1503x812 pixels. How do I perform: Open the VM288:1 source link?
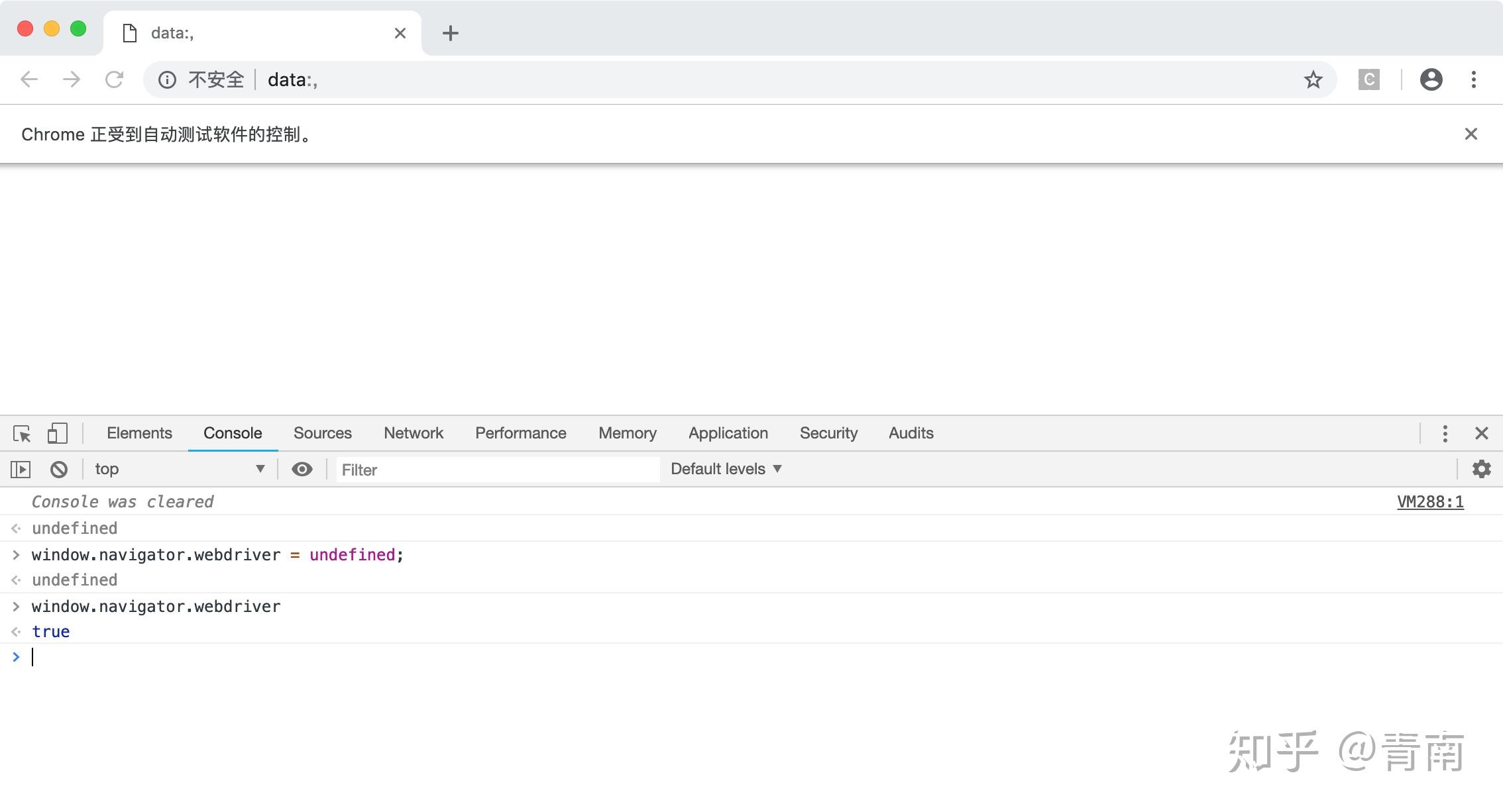[1430, 501]
